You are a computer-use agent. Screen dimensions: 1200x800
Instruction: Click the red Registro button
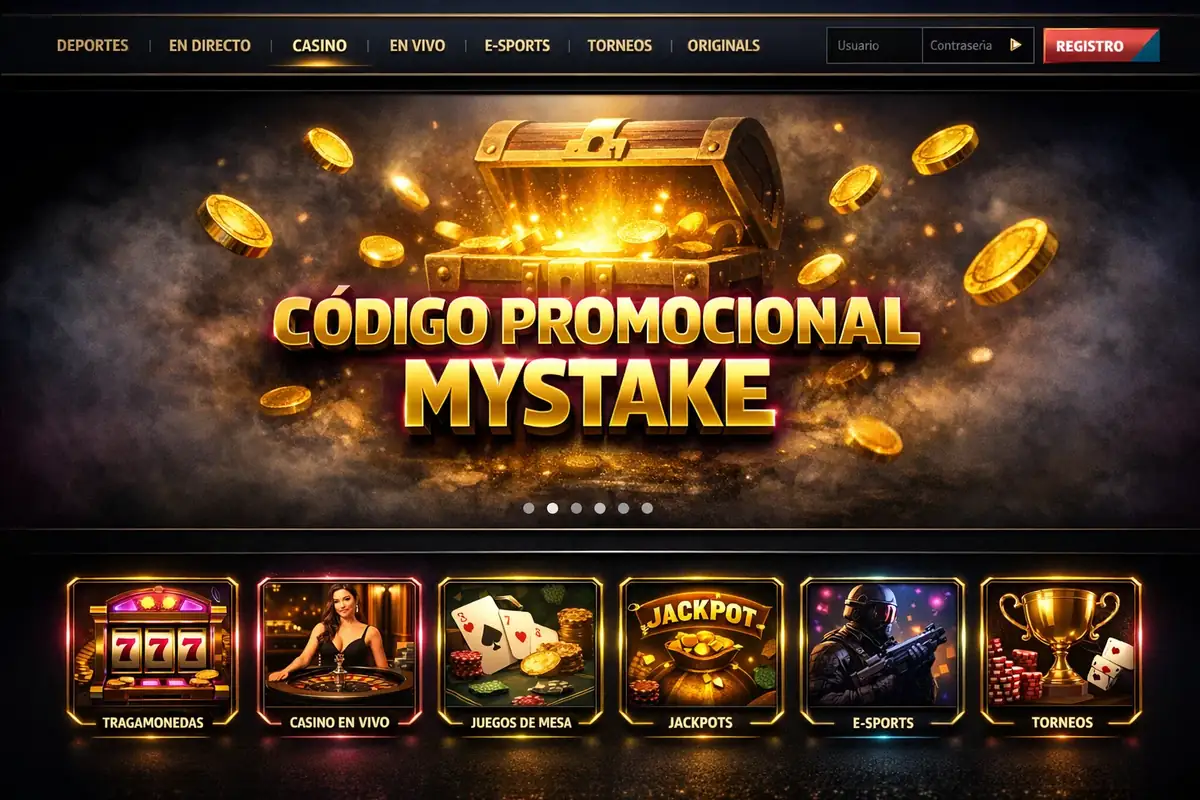(1101, 45)
